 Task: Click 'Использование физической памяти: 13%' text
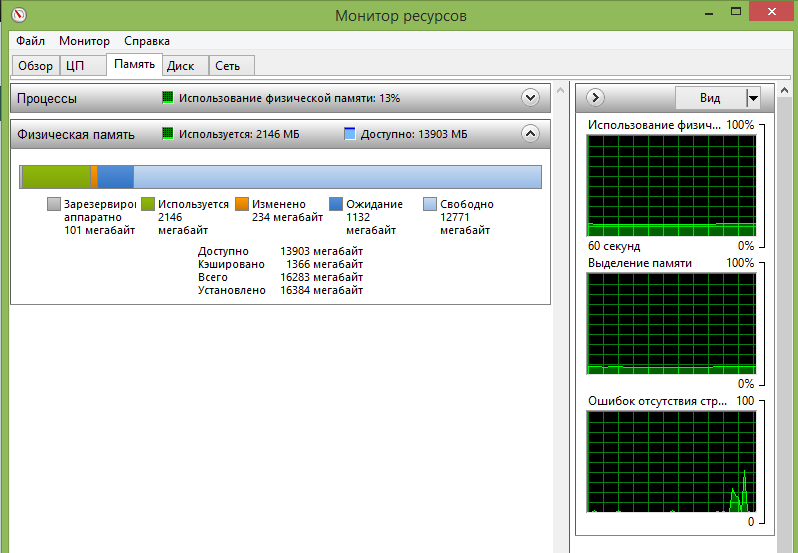[290, 98]
